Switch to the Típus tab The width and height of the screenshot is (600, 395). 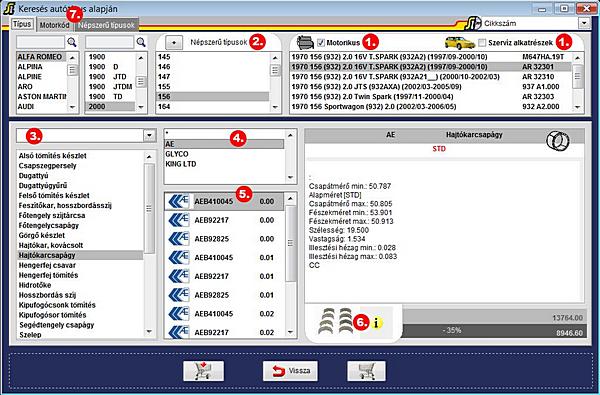[x=22, y=24]
